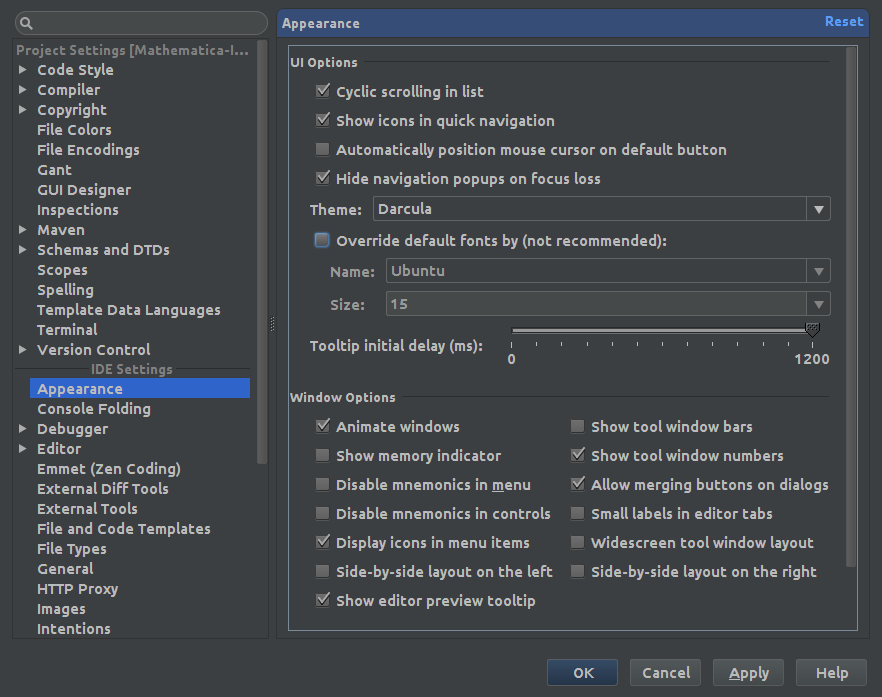882x697 pixels.
Task: Enable Show memory indicator
Action: tap(323, 455)
